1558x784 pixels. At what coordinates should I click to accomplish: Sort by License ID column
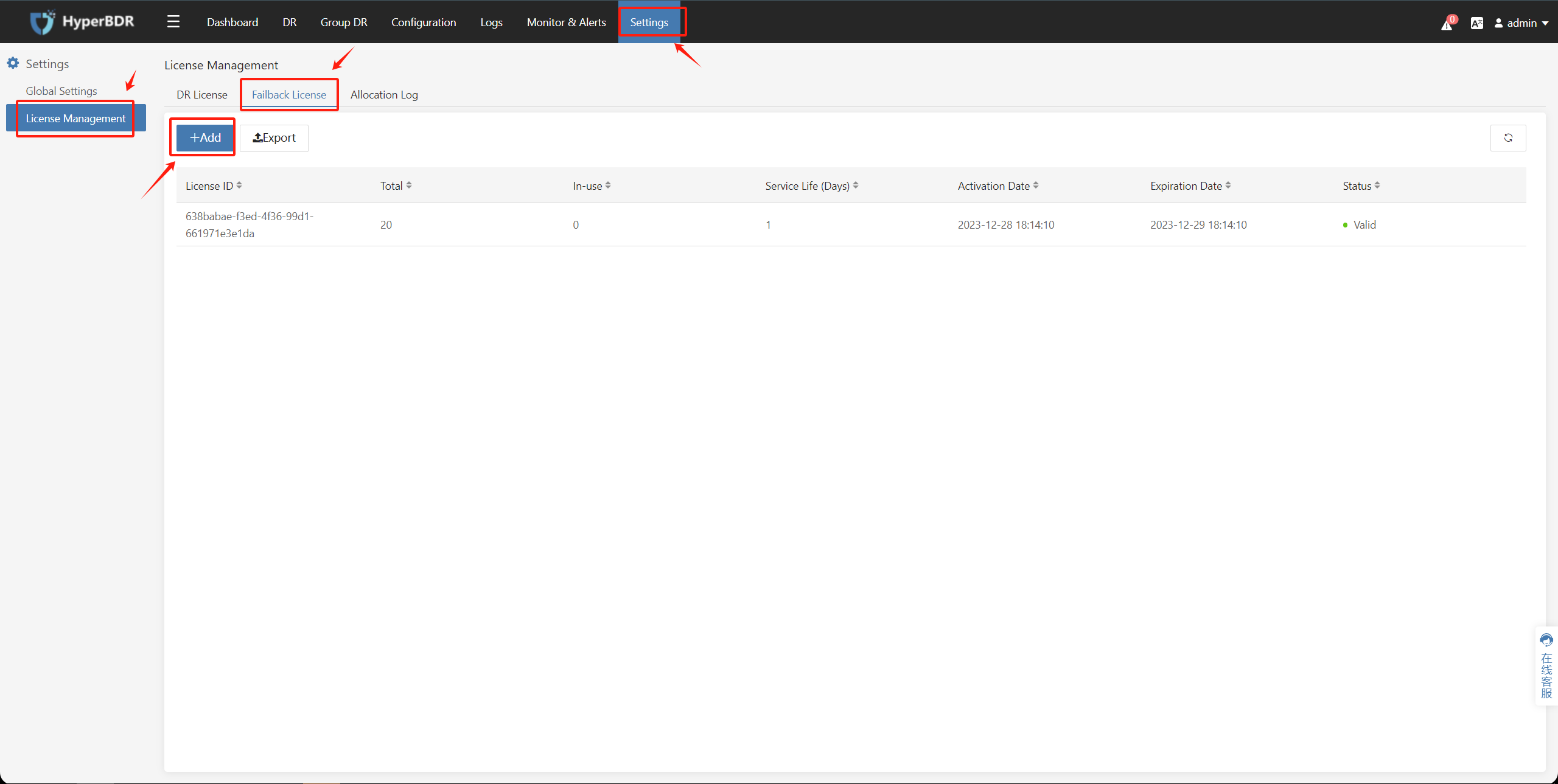[239, 186]
